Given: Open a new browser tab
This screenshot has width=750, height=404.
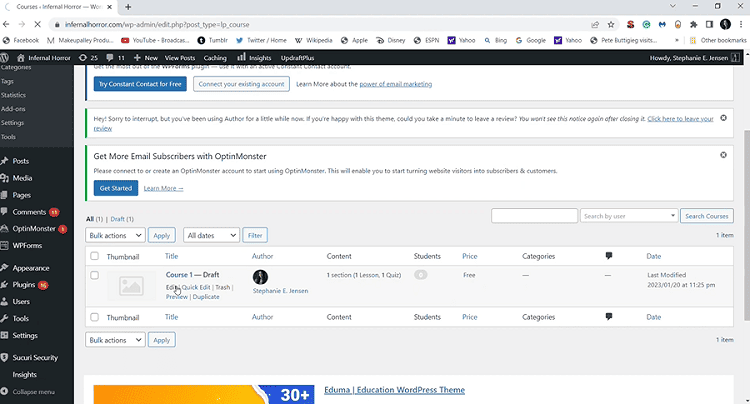Looking at the screenshot, I should (128, 7).
